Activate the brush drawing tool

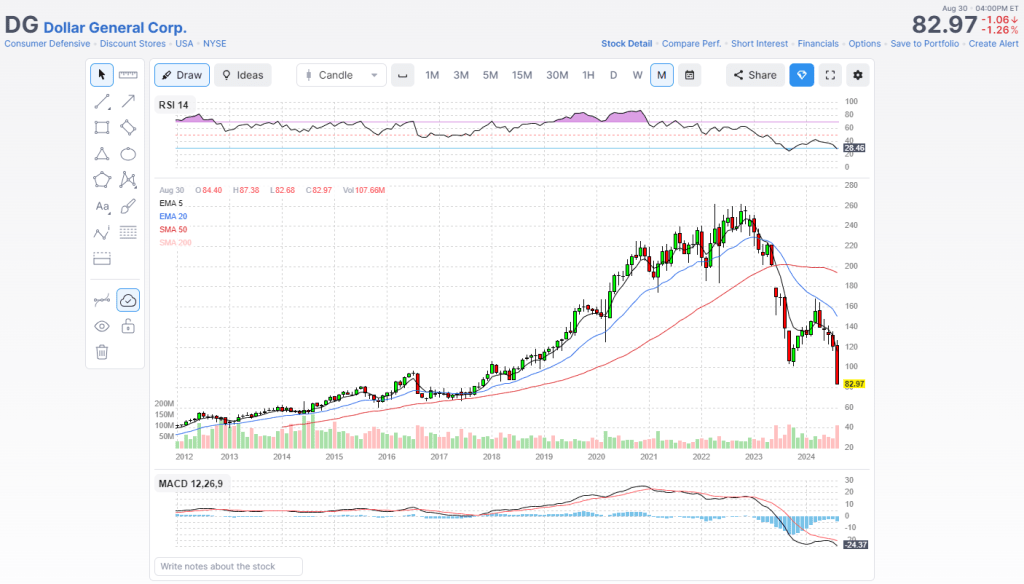point(128,206)
